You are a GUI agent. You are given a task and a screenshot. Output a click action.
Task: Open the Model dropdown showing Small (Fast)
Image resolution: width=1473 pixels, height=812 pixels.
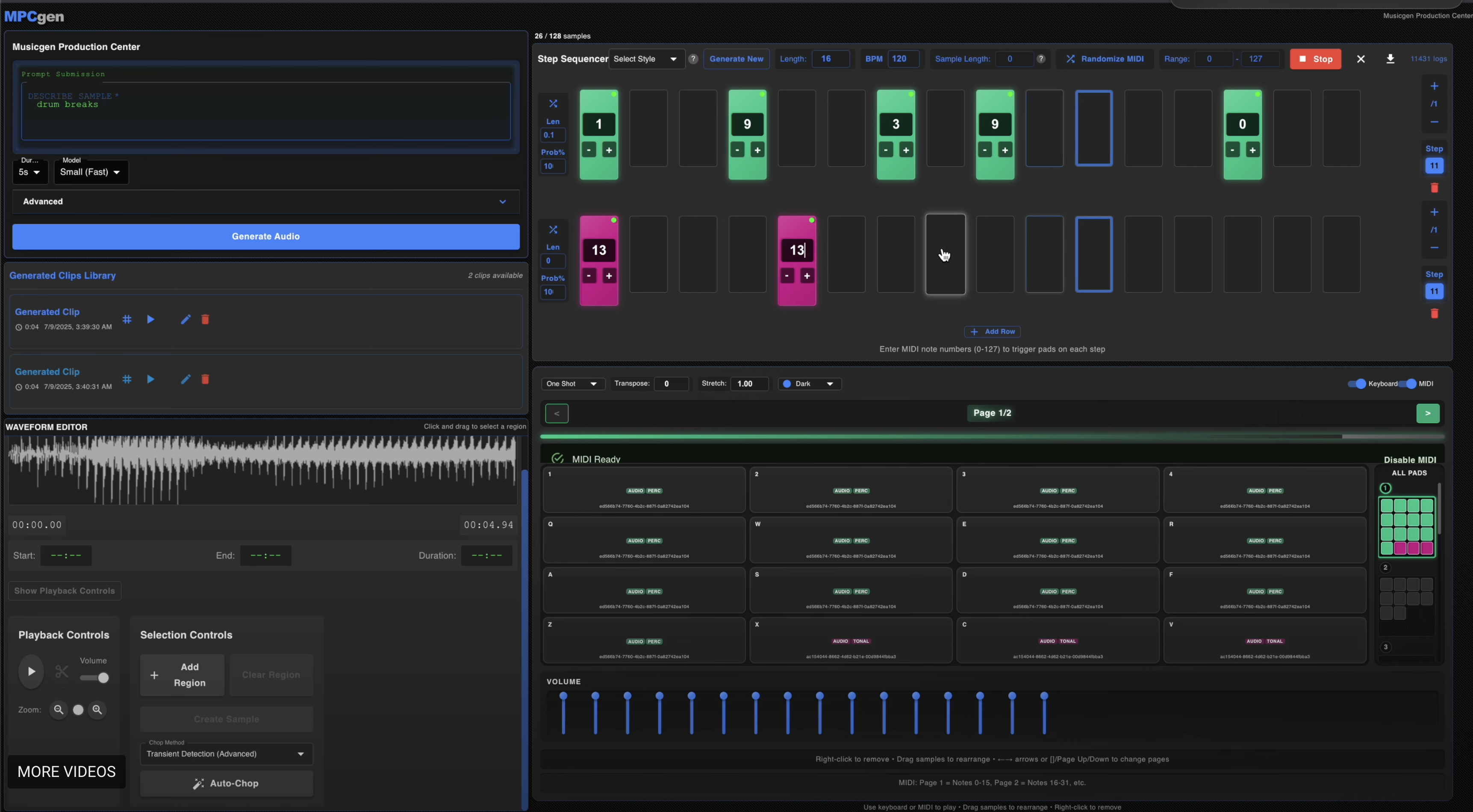(x=91, y=172)
